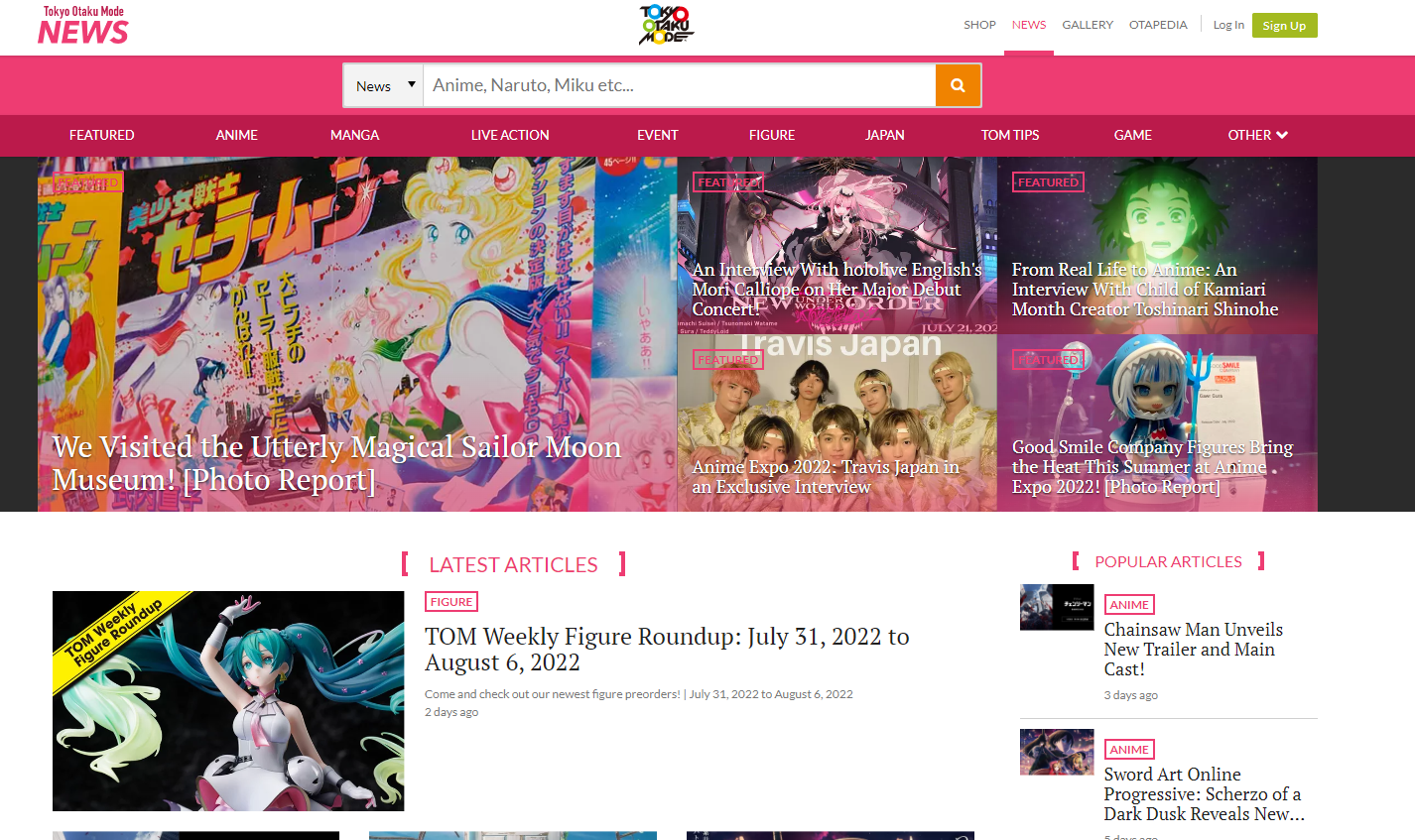
Task: Click the FIGURE tag above the roundup article
Action: tap(451, 602)
